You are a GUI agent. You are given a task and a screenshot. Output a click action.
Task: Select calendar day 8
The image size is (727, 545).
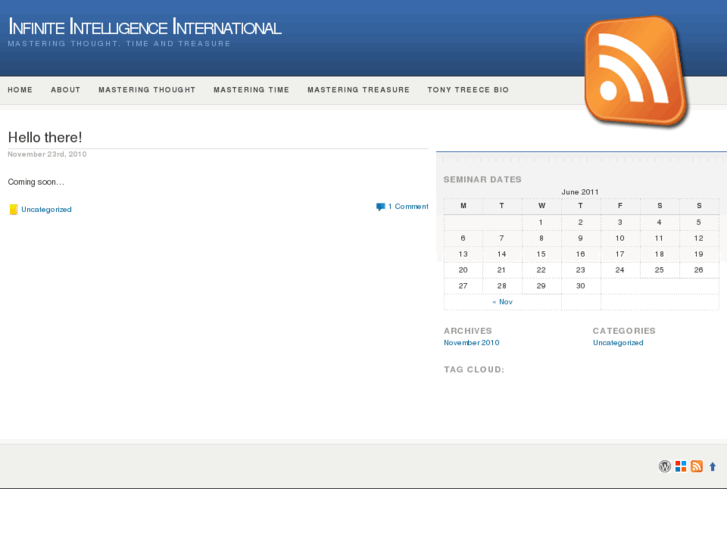point(541,238)
